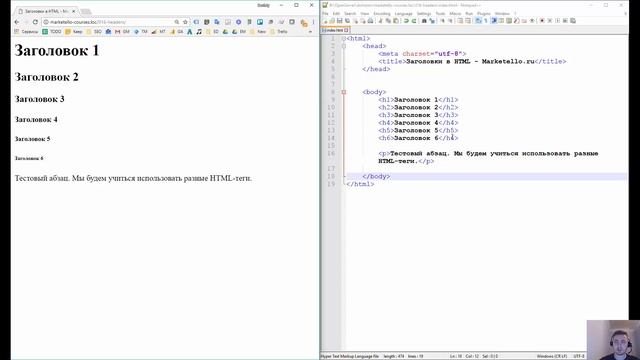Click Chrome's Back arrow button
The image size is (640, 360).
point(17,22)
